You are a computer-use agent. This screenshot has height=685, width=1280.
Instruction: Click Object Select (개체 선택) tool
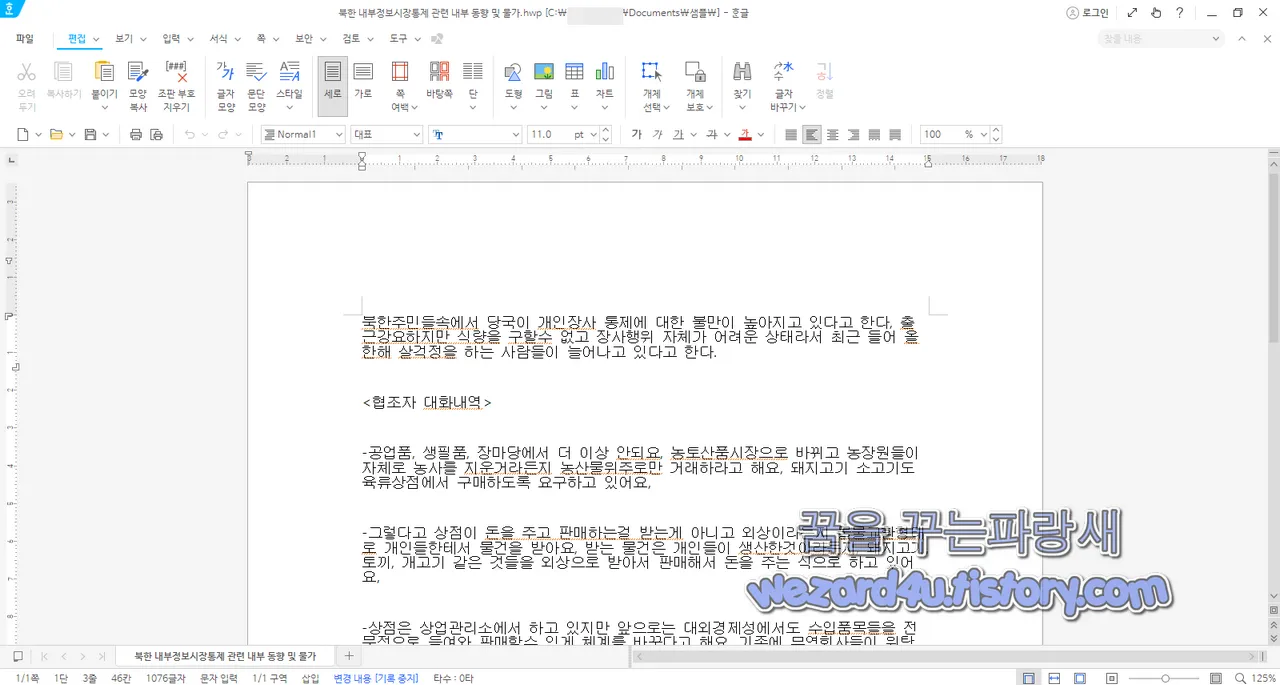tap(651, 72)
